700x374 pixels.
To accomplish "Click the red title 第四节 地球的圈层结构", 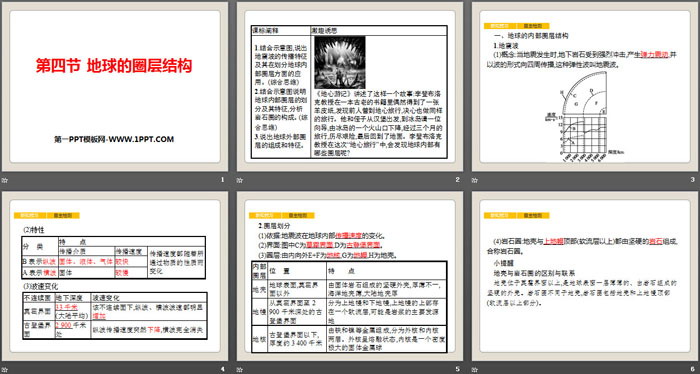I will 114,66.
